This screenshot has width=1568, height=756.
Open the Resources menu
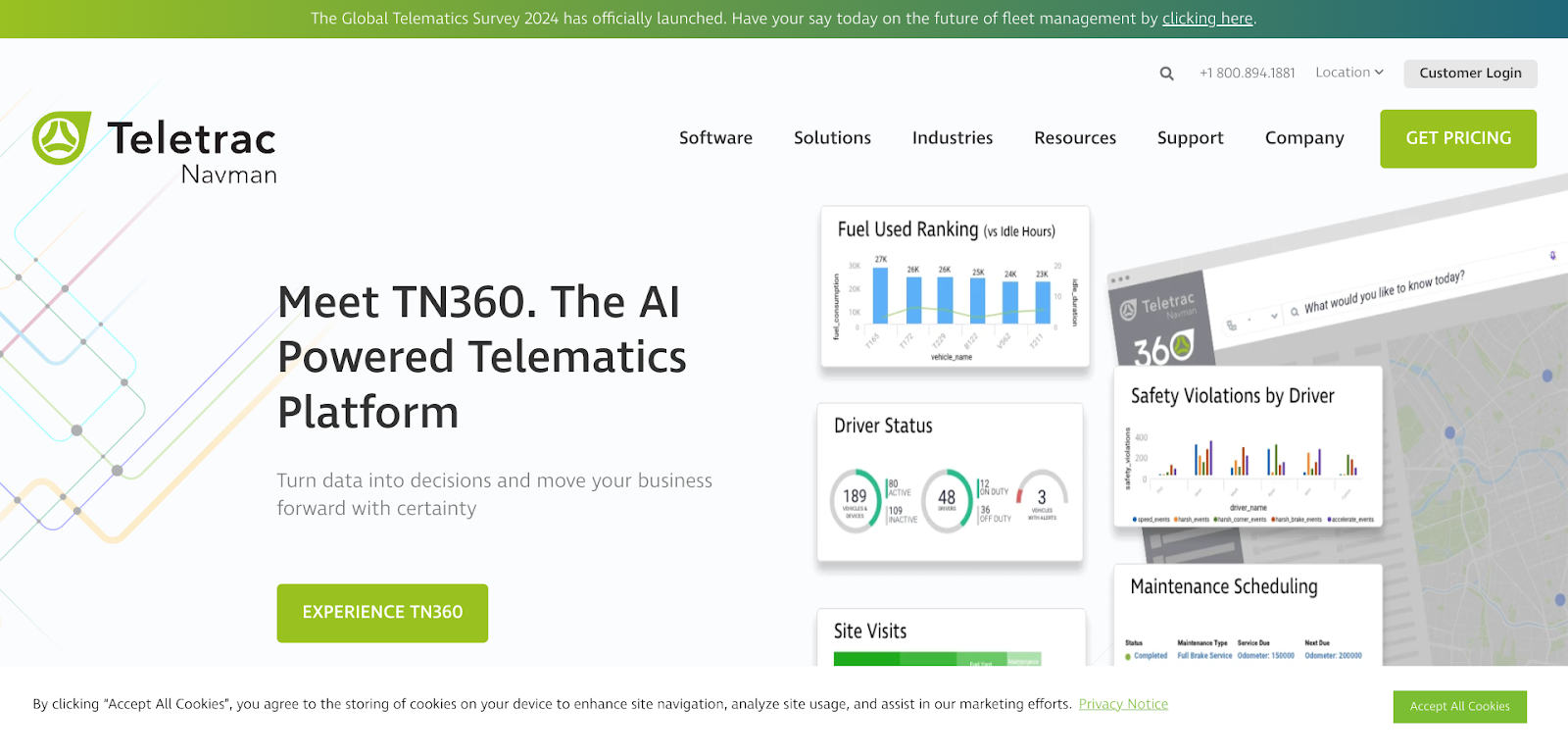click(1074, 138)
